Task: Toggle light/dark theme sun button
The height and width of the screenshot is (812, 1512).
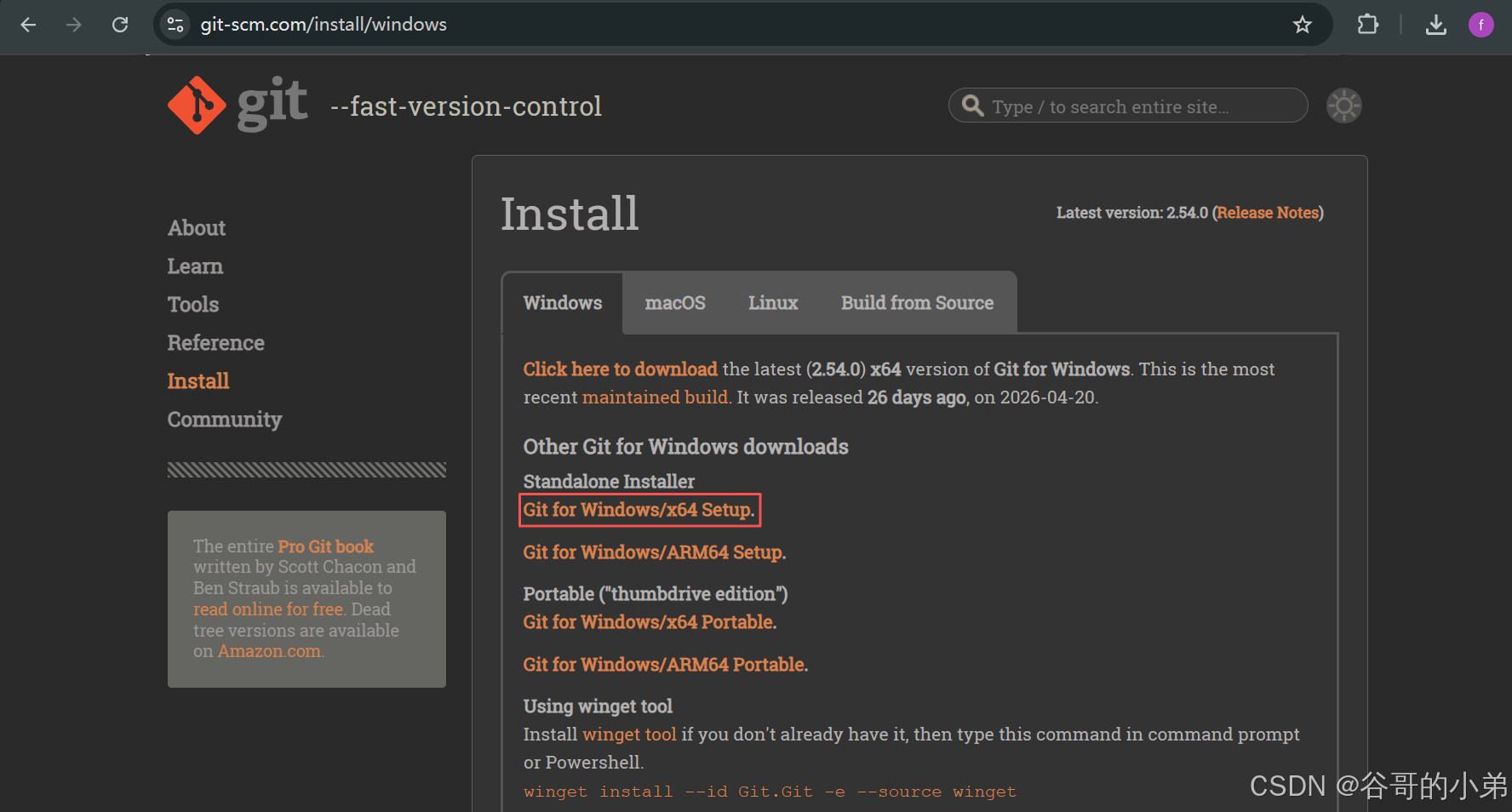Action: [x=1344, y=106]
